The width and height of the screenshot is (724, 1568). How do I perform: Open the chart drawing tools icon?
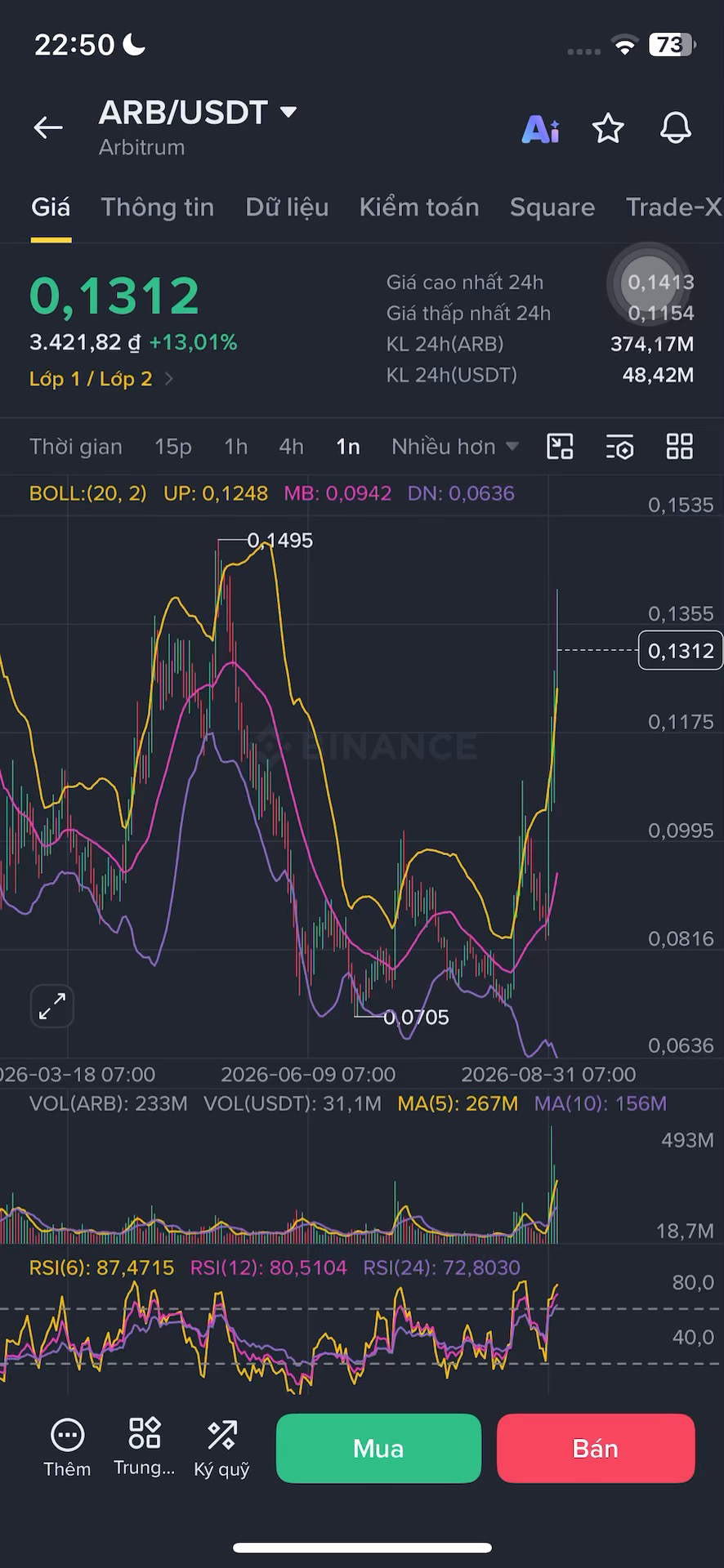point(560,447)
